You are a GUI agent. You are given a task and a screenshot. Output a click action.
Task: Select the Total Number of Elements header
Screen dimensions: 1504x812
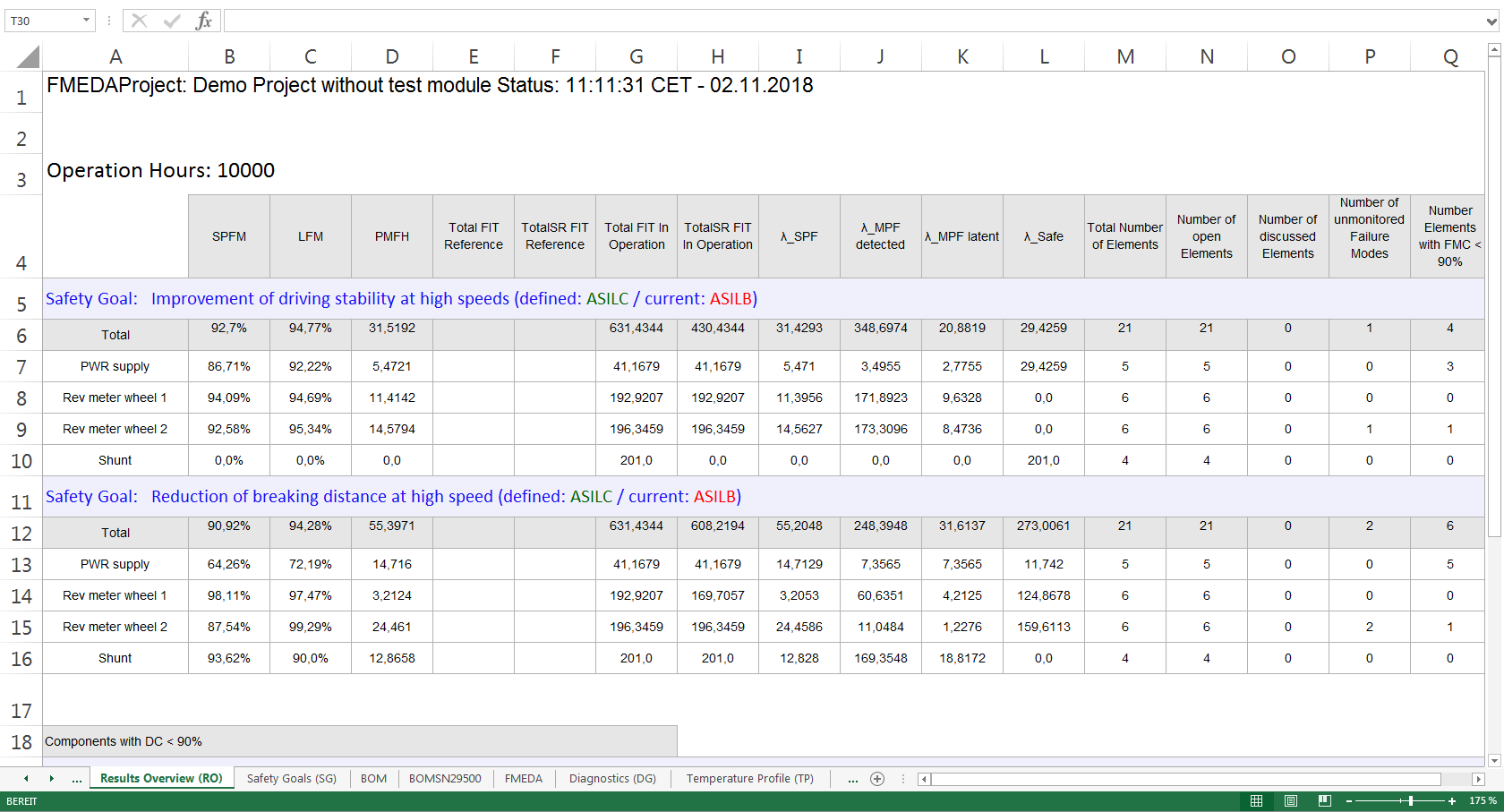[x=1125, y=236]
